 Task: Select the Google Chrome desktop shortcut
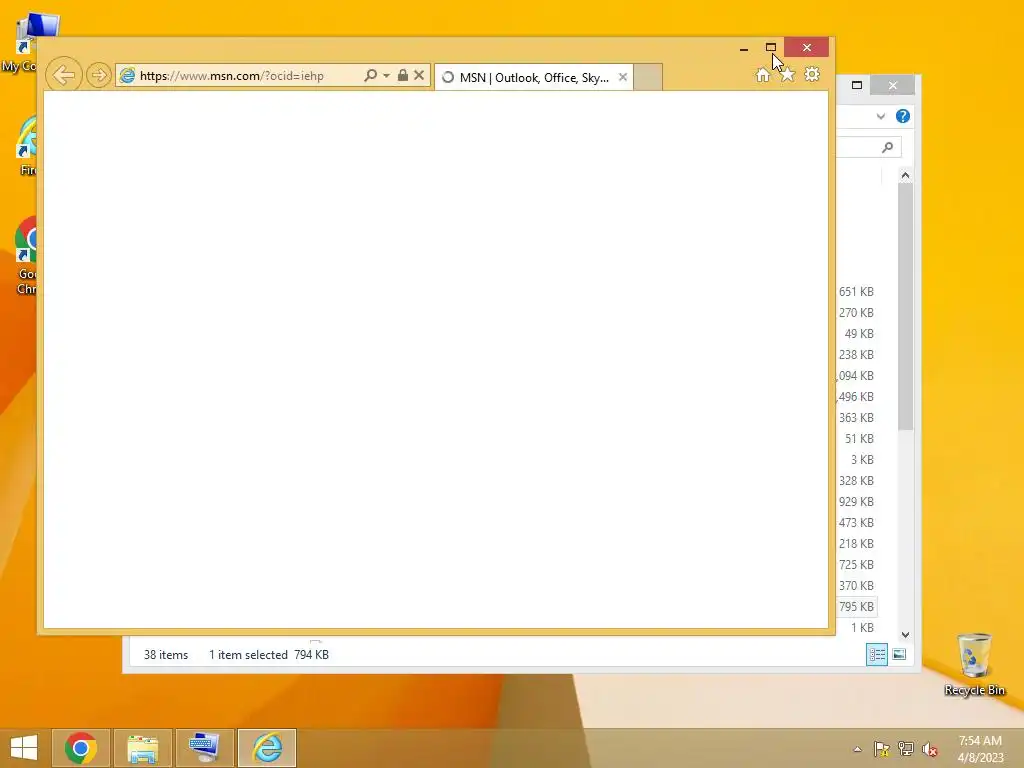point(26,255)
